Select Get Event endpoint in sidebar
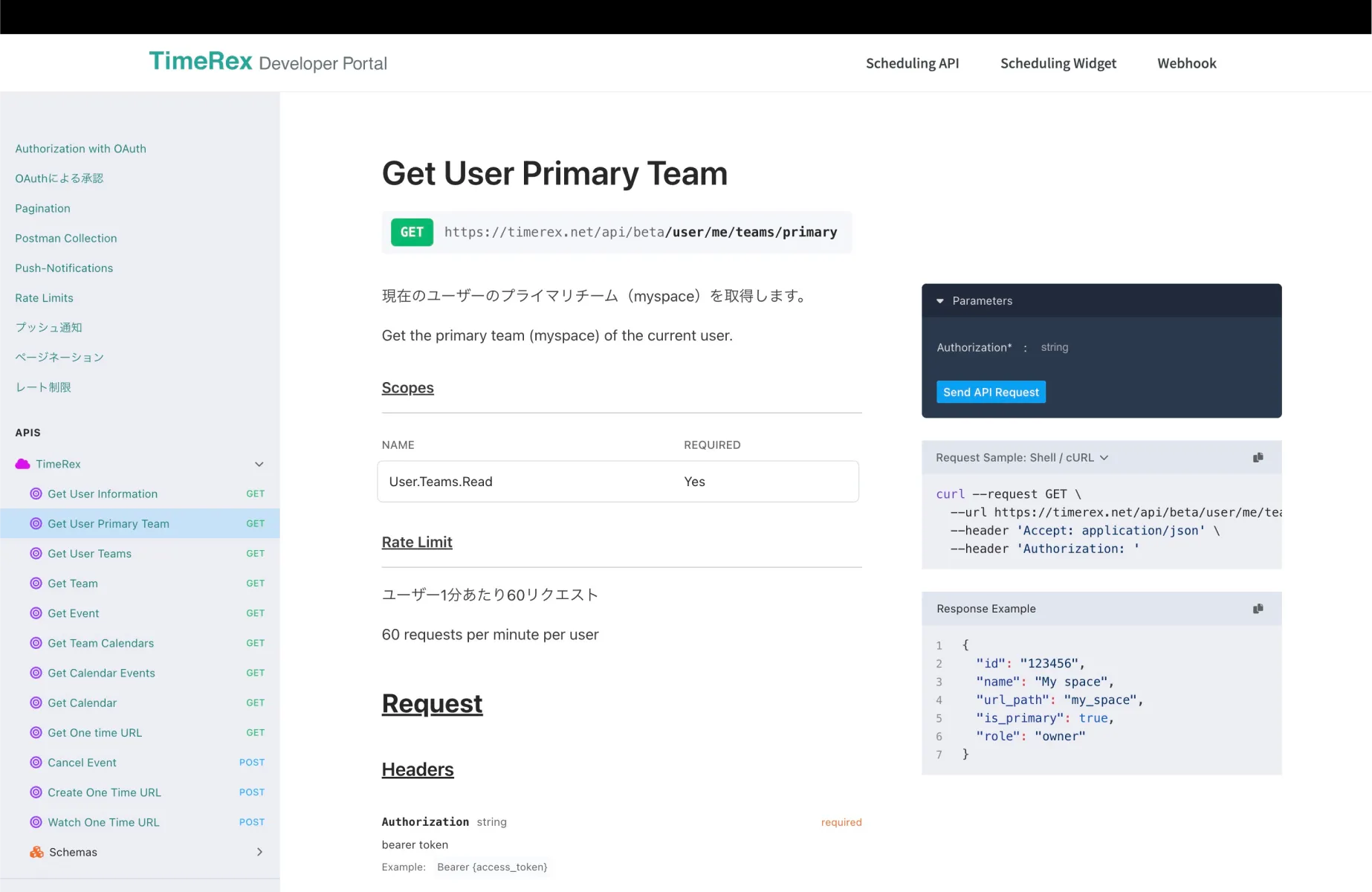Viewport: 1372px width, 892px height. coord(140,613)
